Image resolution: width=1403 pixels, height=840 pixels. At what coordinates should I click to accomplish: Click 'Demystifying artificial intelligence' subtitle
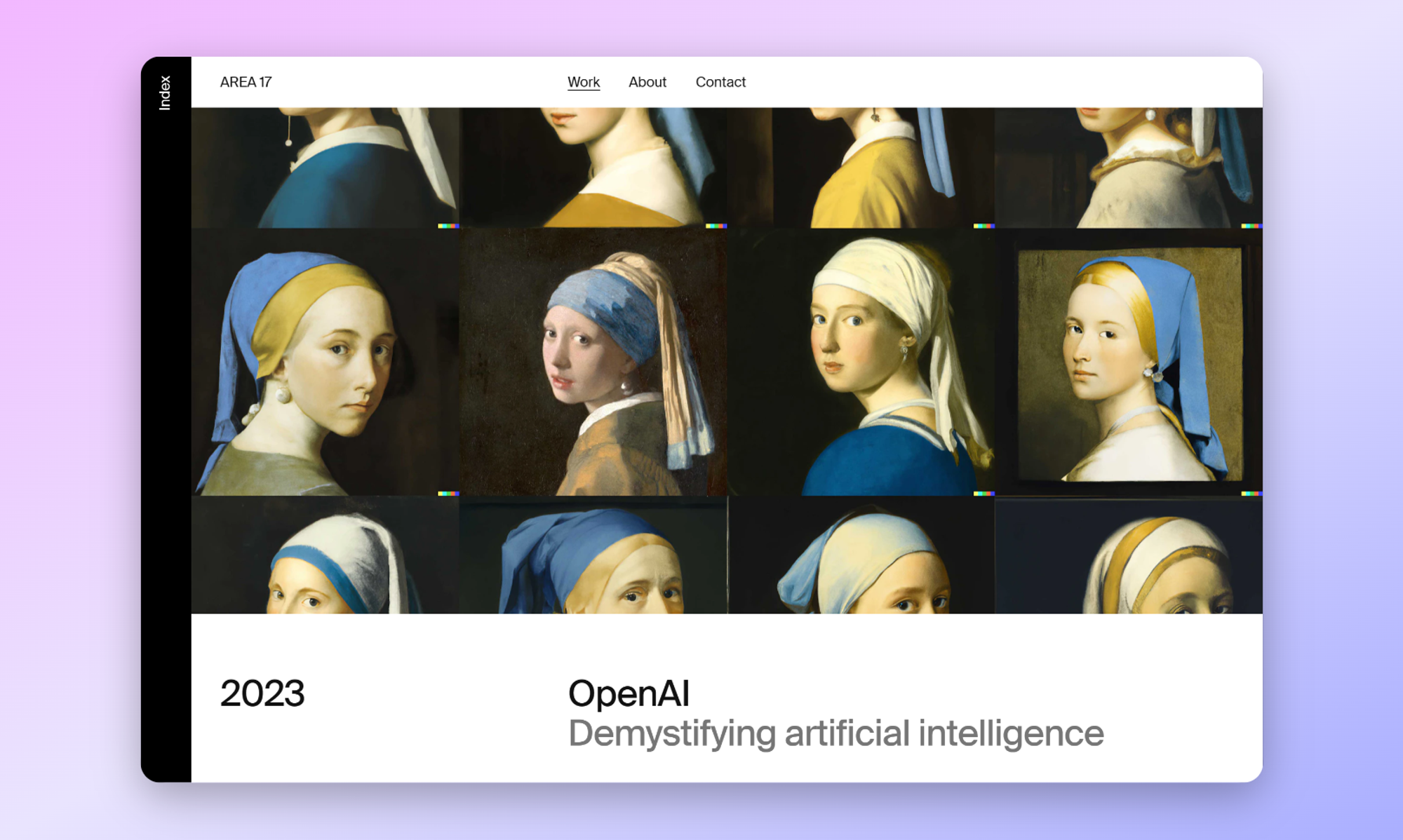click(x=835, y=734)
